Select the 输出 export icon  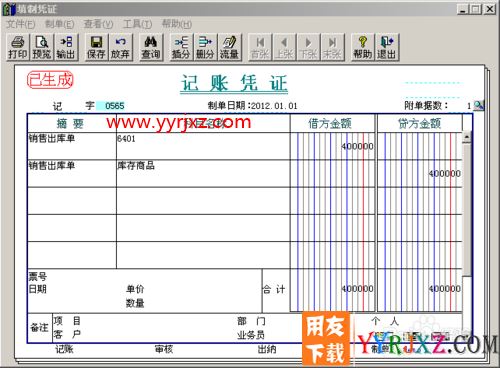click(66, 47)
